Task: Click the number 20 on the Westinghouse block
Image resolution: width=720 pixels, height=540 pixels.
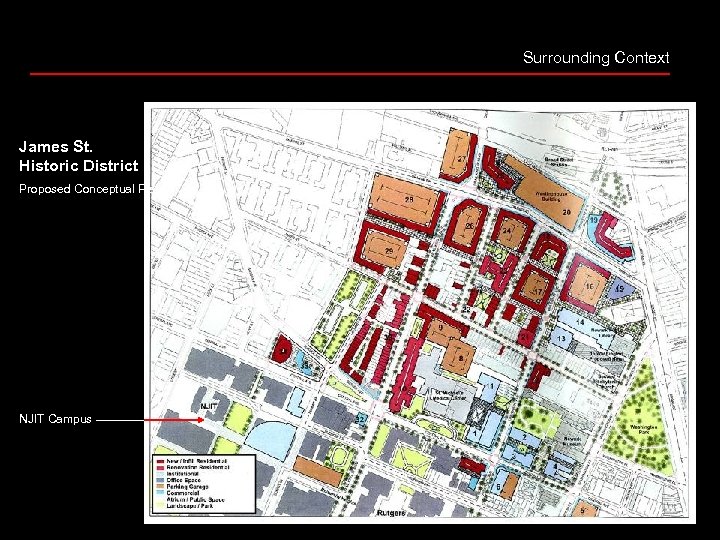Action: point(566,213)
